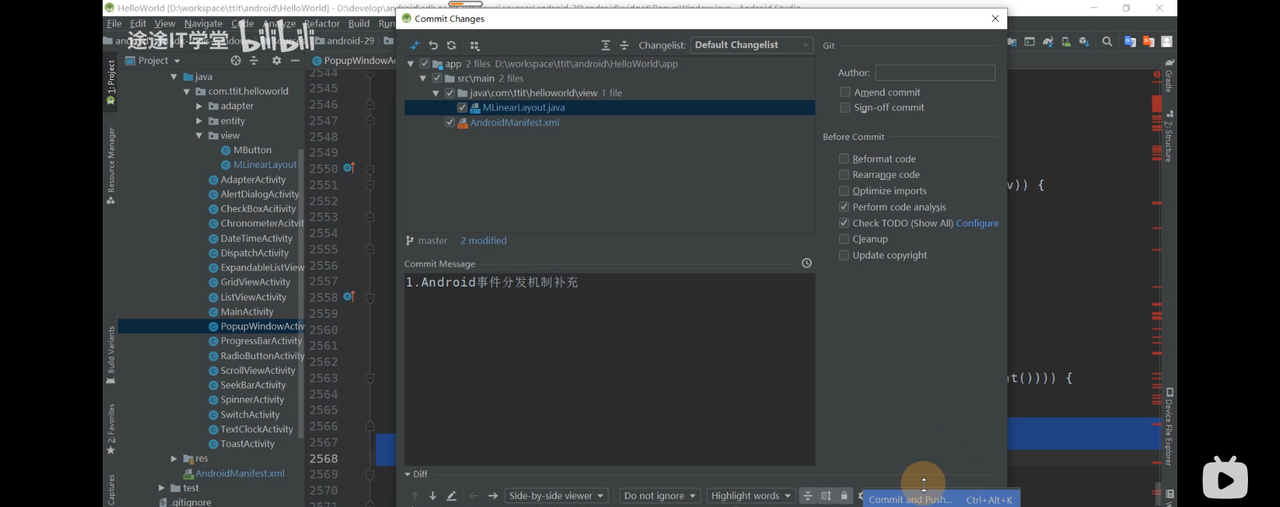Refresh the changes list in Commit dialog

[451, 45]
